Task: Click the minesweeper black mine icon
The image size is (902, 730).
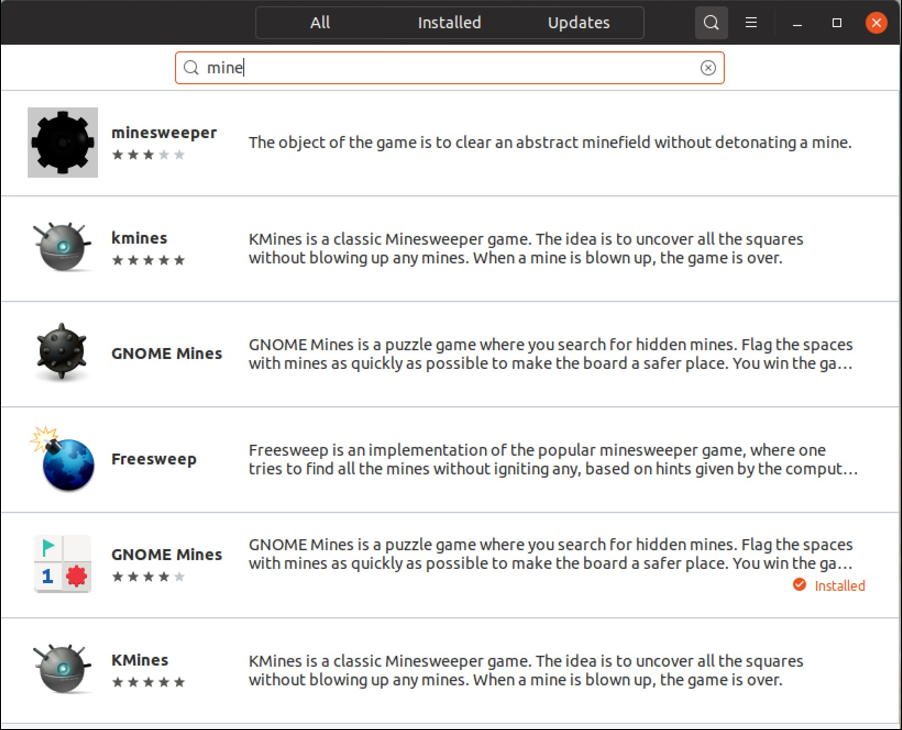Action: coord(63,142)
